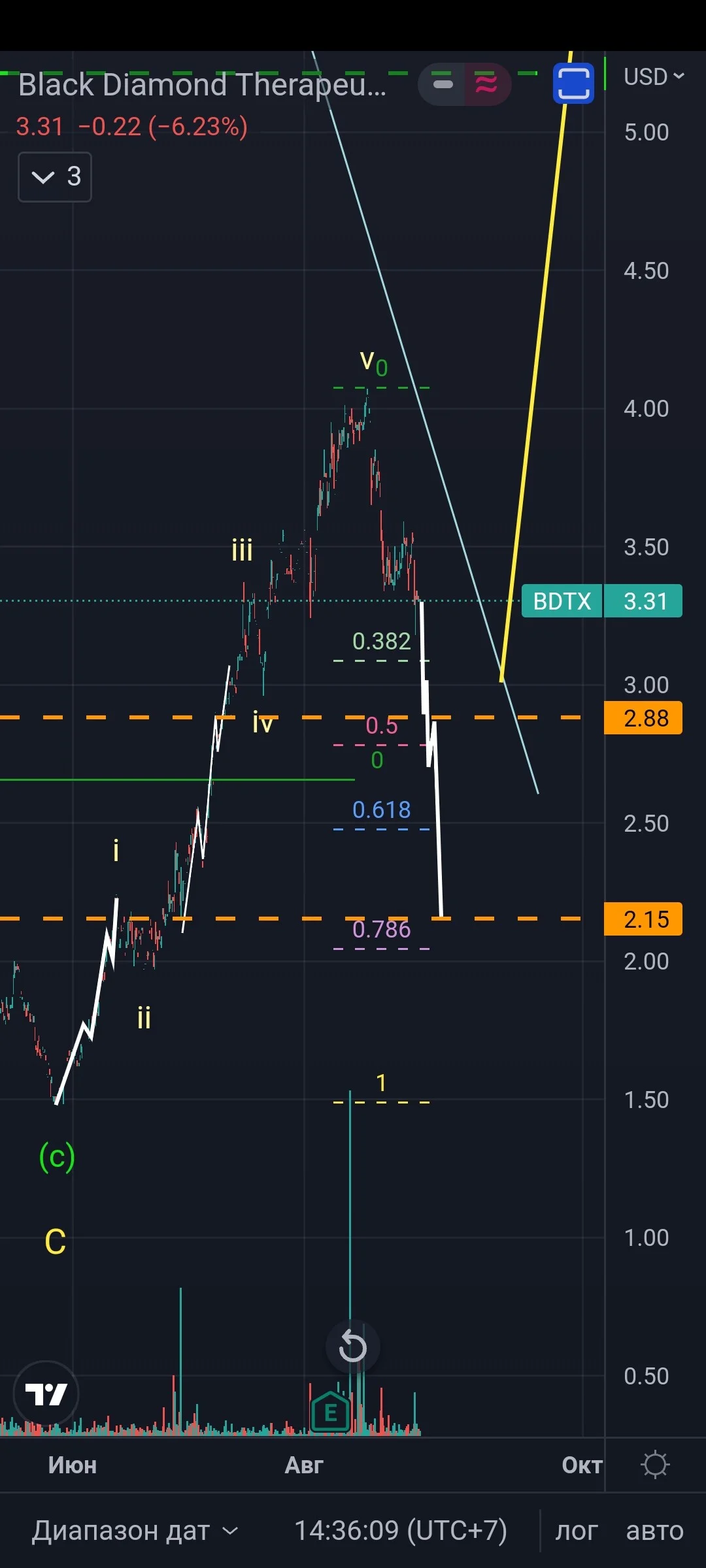Tap the Окт date axis label
706x1568 pixels.
pyautogui.click(x=582, y=1465)
